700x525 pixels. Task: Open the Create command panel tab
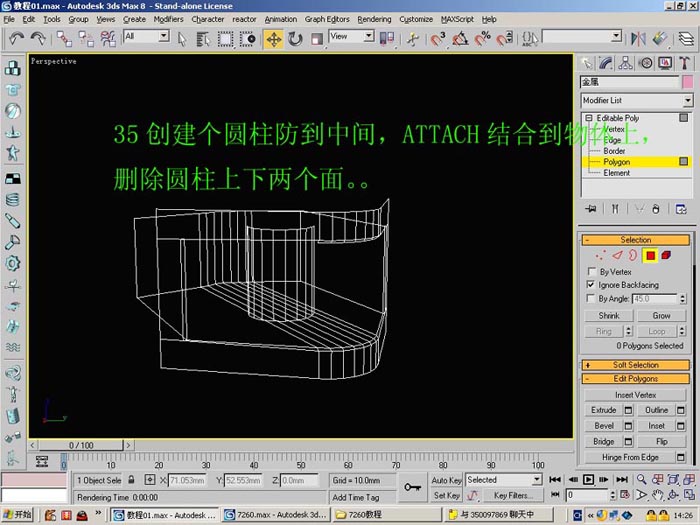pyautogui.click(x=587, y=63)
